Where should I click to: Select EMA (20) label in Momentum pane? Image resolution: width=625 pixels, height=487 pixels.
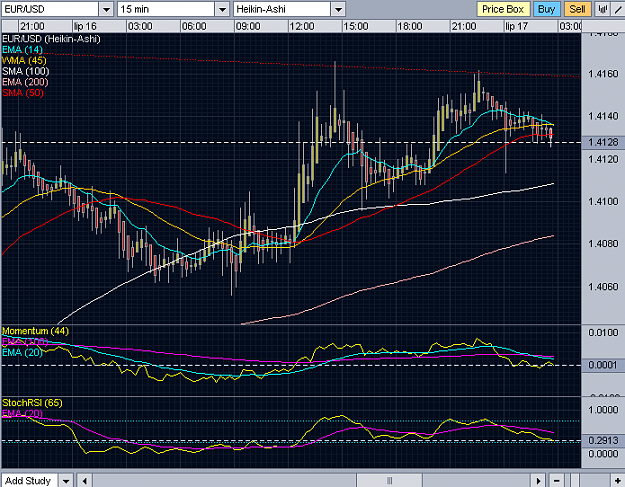coord(22,352)
